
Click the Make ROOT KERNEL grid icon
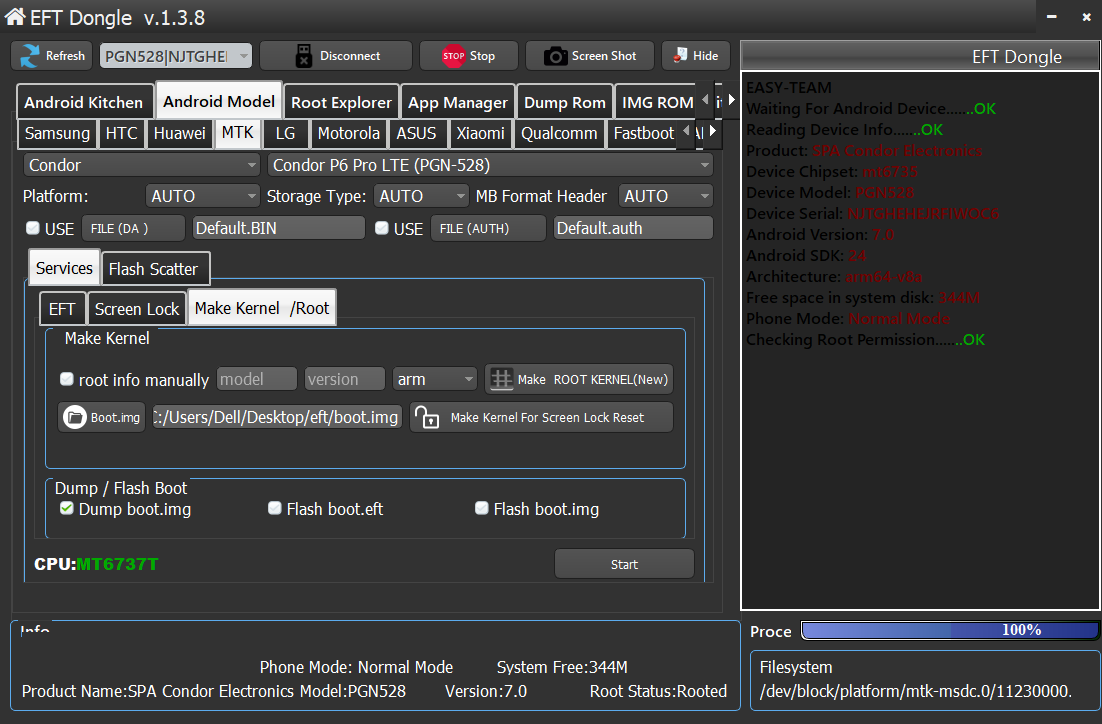(x=501, y=379)
